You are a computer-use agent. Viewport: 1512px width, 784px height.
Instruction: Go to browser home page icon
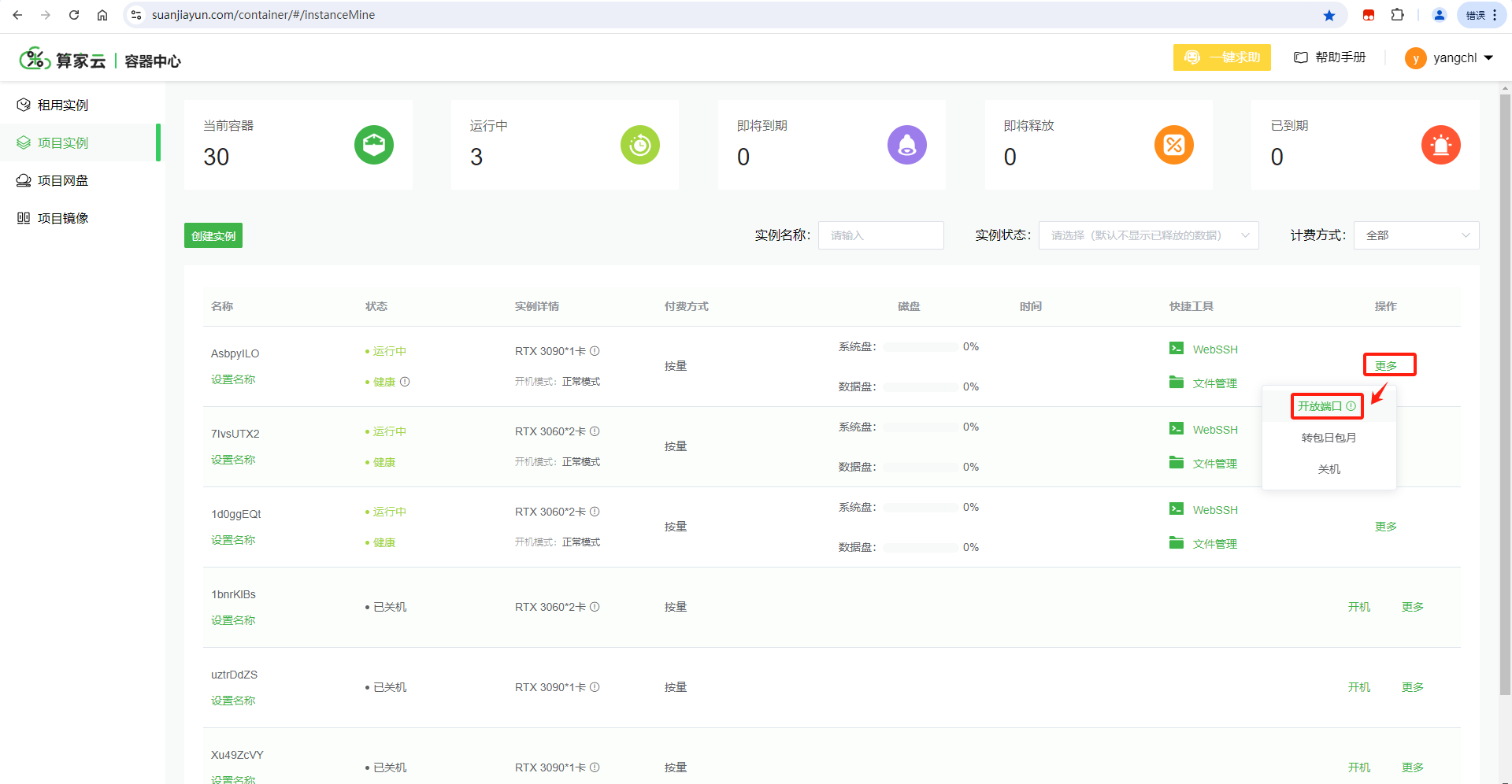(102, 15)
